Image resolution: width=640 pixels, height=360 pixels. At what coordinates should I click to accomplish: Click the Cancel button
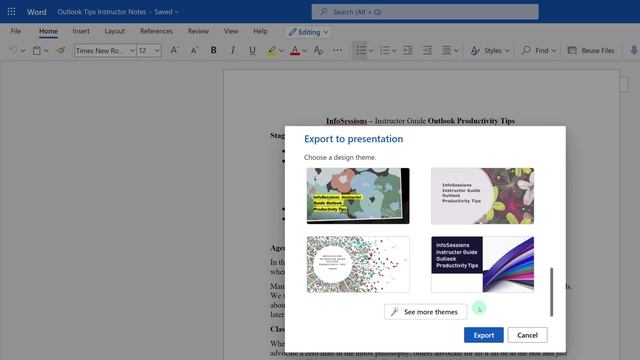527,335
